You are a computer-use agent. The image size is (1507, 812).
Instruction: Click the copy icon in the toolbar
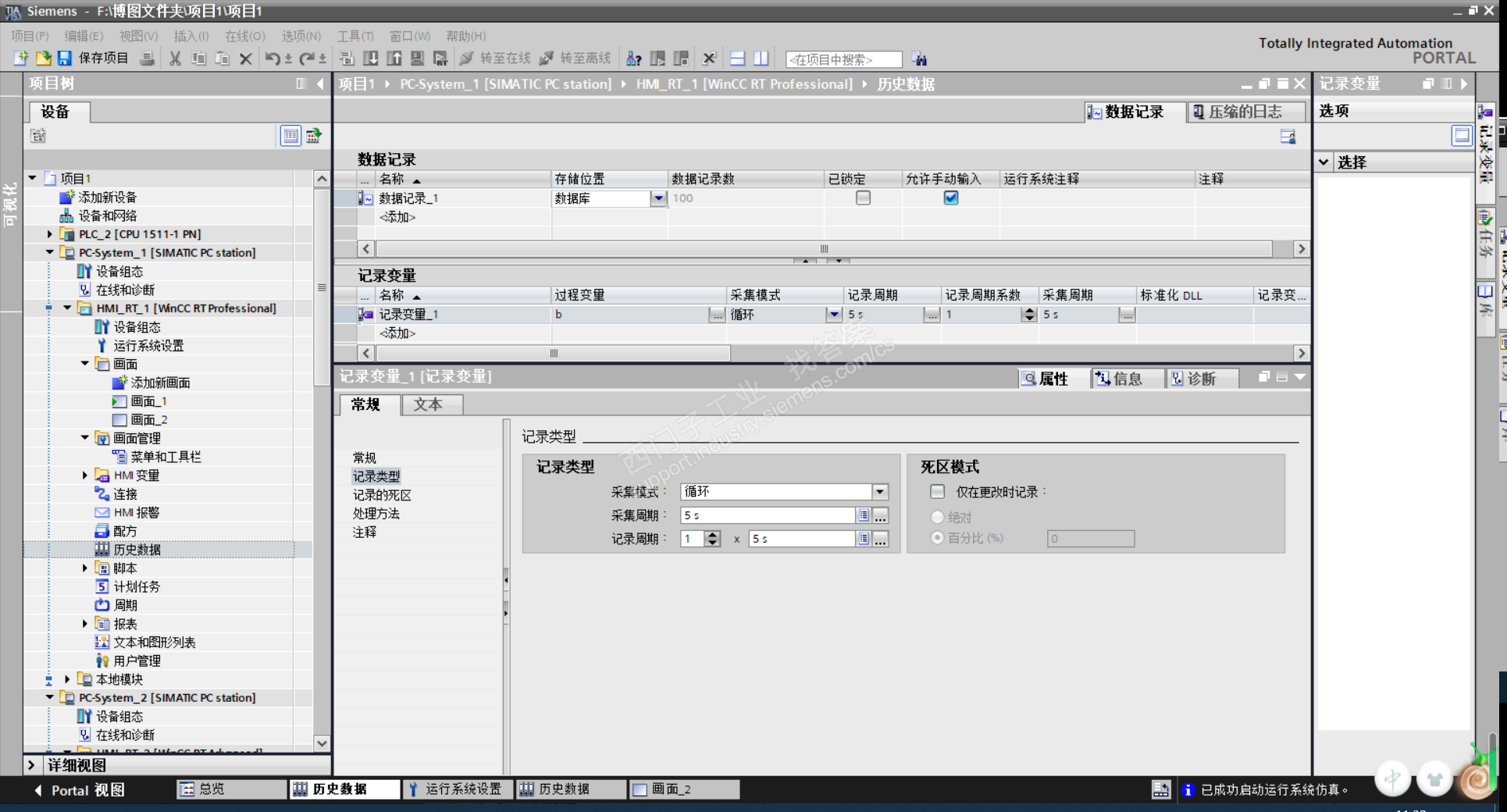point(199,59)
